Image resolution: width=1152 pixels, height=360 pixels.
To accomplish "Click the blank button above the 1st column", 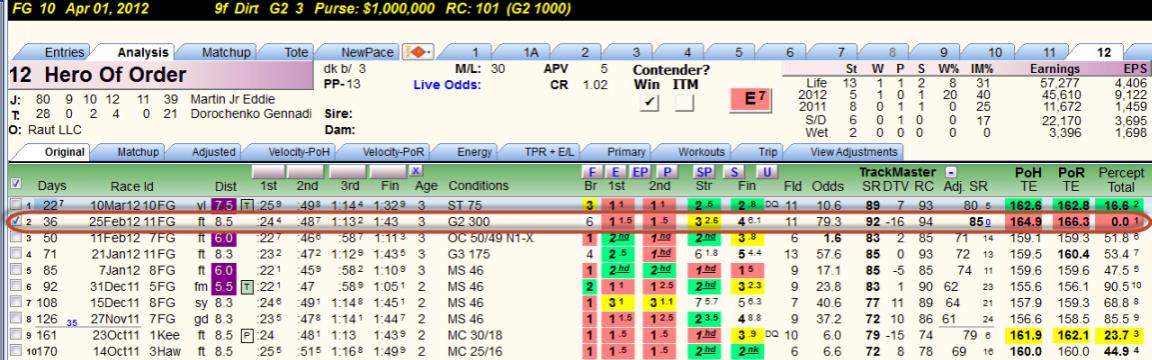I will coord(268,171).
